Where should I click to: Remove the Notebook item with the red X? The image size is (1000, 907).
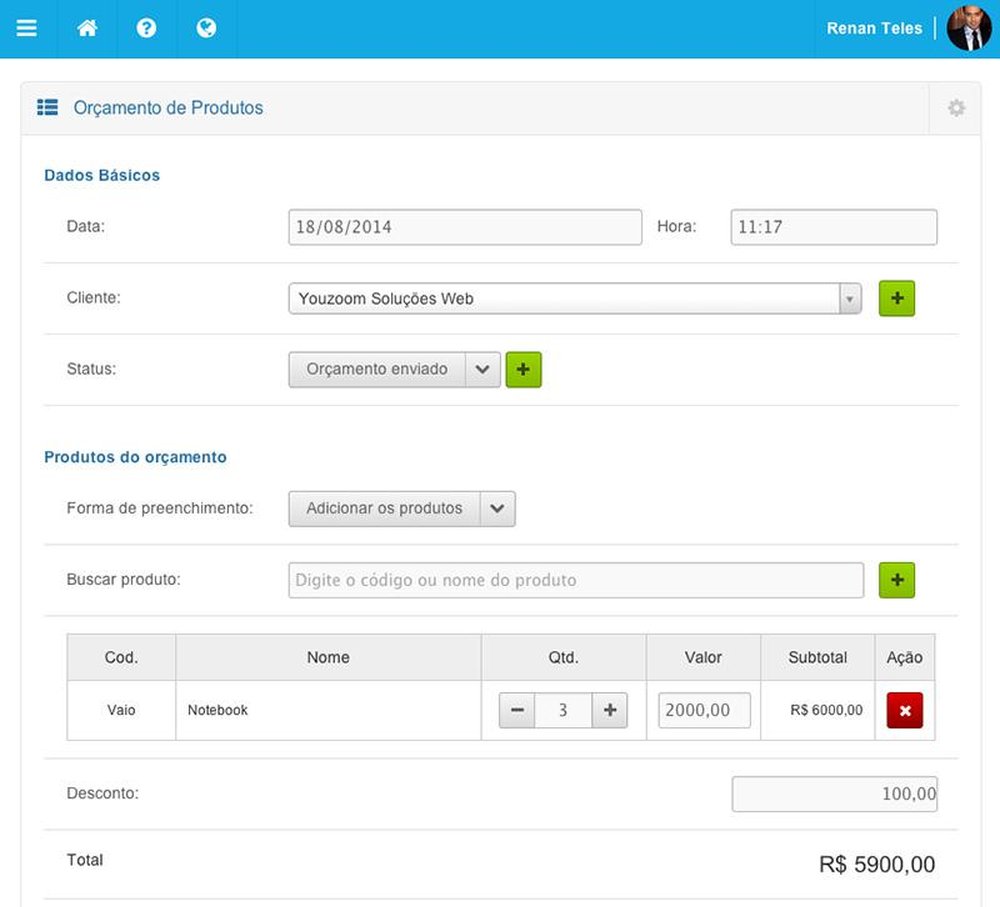click(904, 710)
